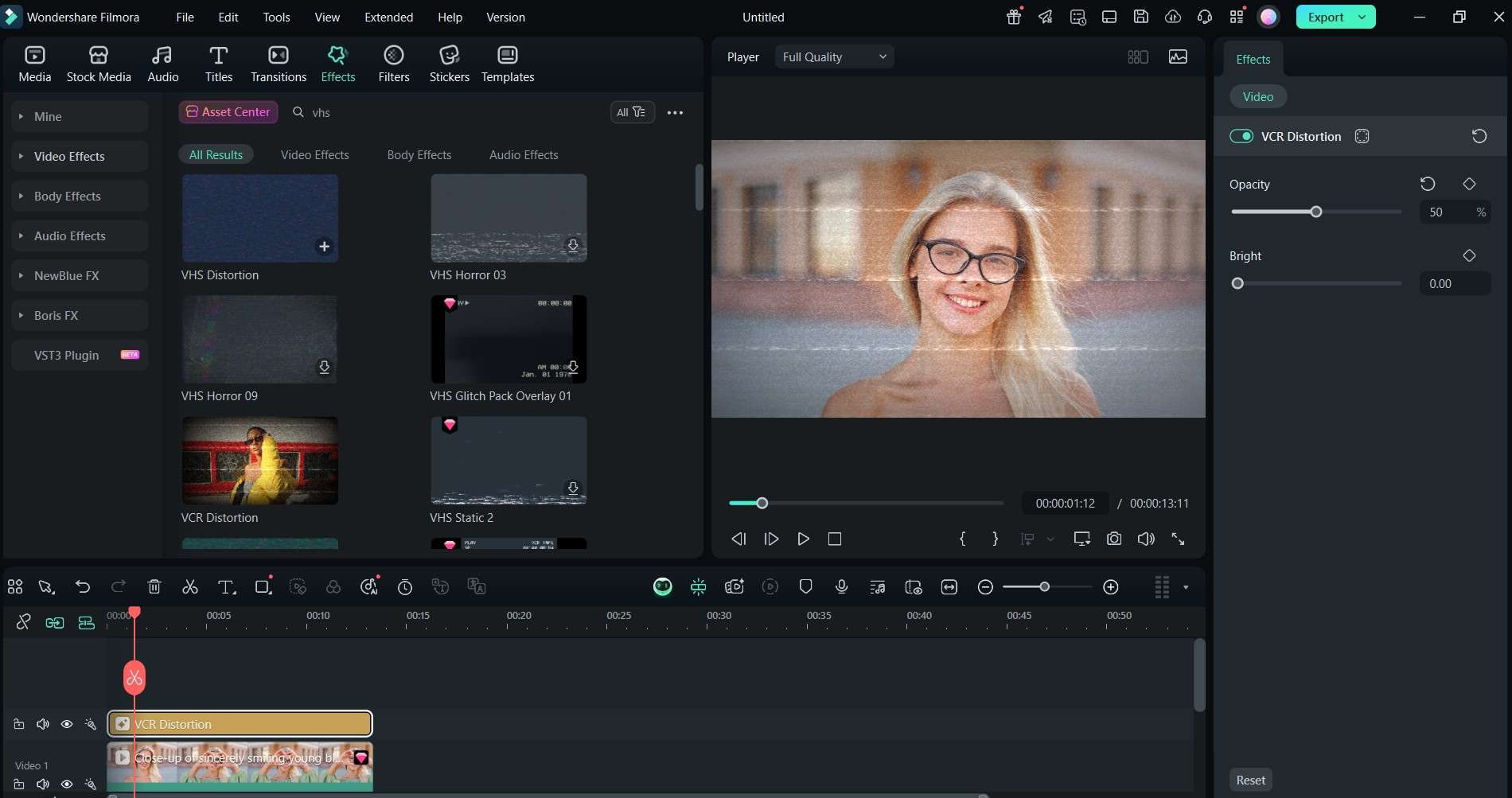Reset the Opacity value
Image resolution: width=1512 pixels, height=798 pixels.
click(x=1428, y=184)
